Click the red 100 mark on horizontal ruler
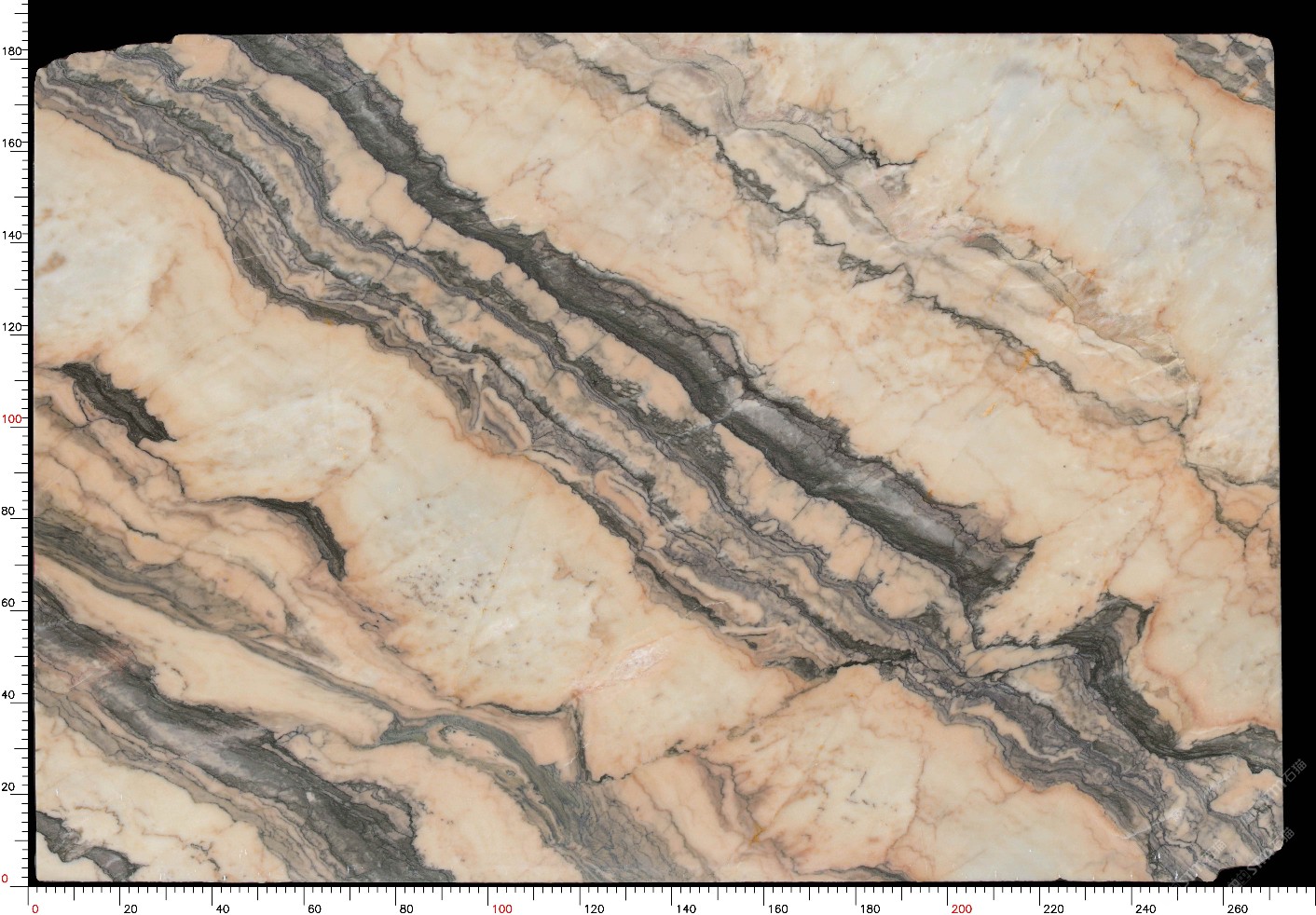 coord(501,908)
